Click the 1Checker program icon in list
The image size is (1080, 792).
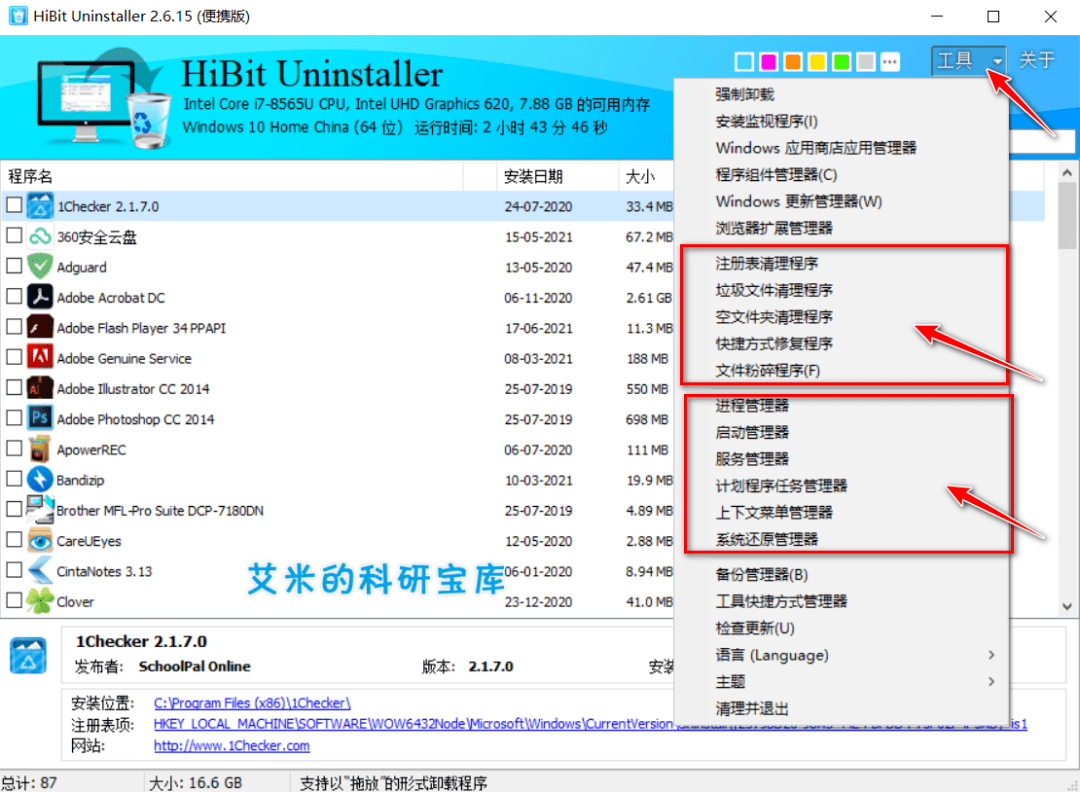pyautogui.click(x=40, y=206)
